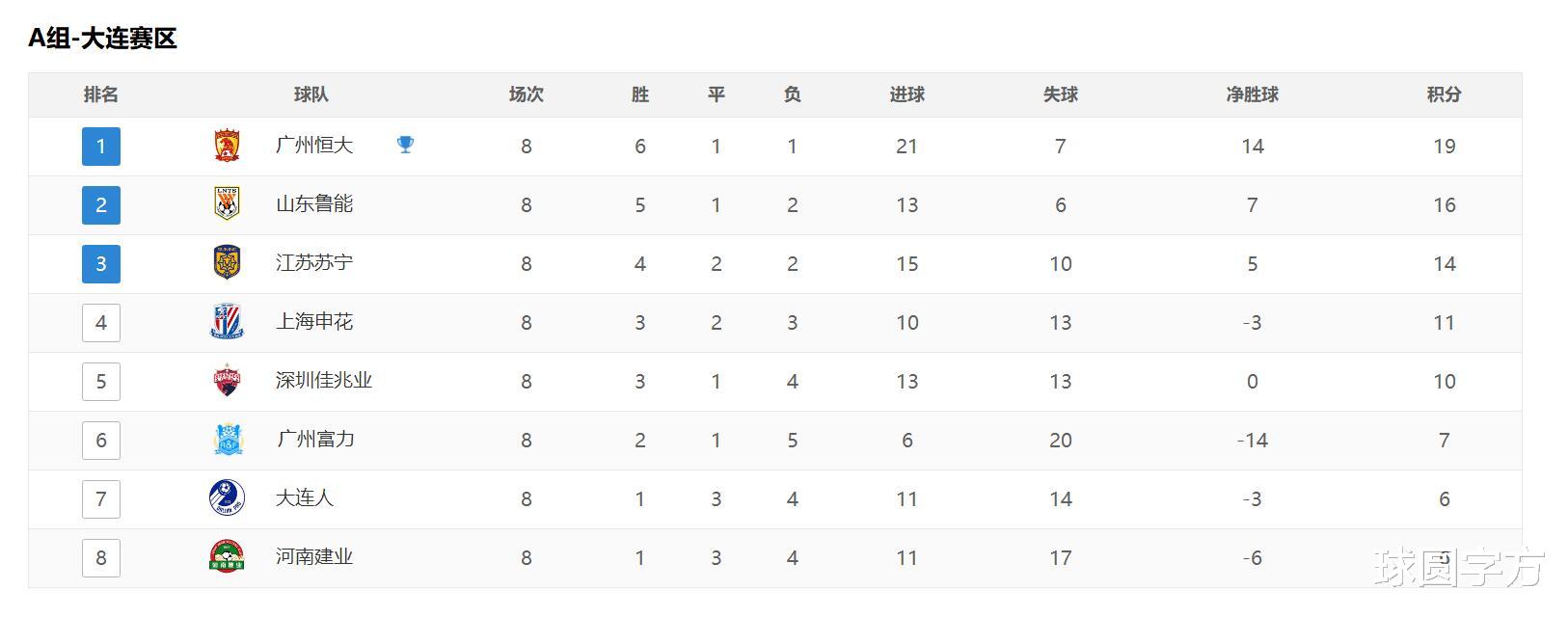Click the Guangzhou Evergrande (广州恒大) team logo
Screen dimensions: 1568x617
pyautogui.click(x=227, y=146)
